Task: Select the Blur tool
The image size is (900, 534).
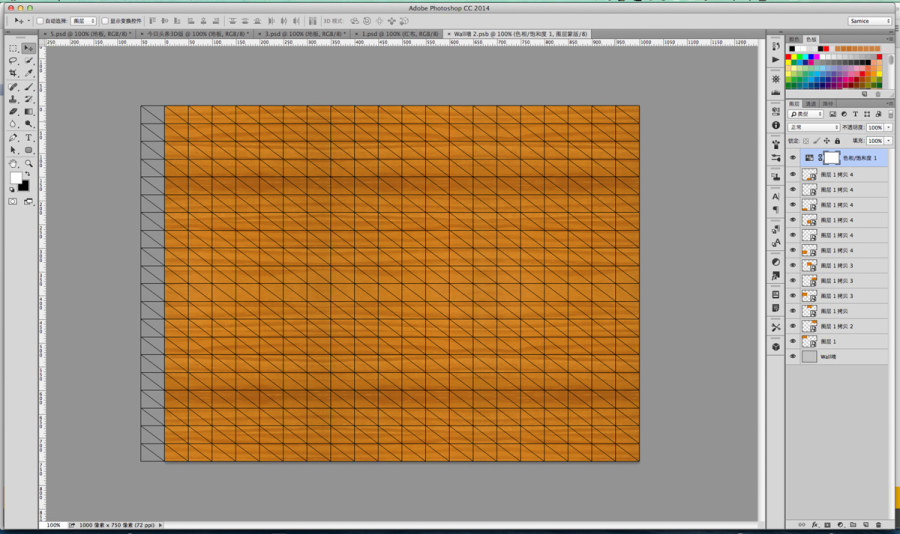Action: [x=13, y=124]
